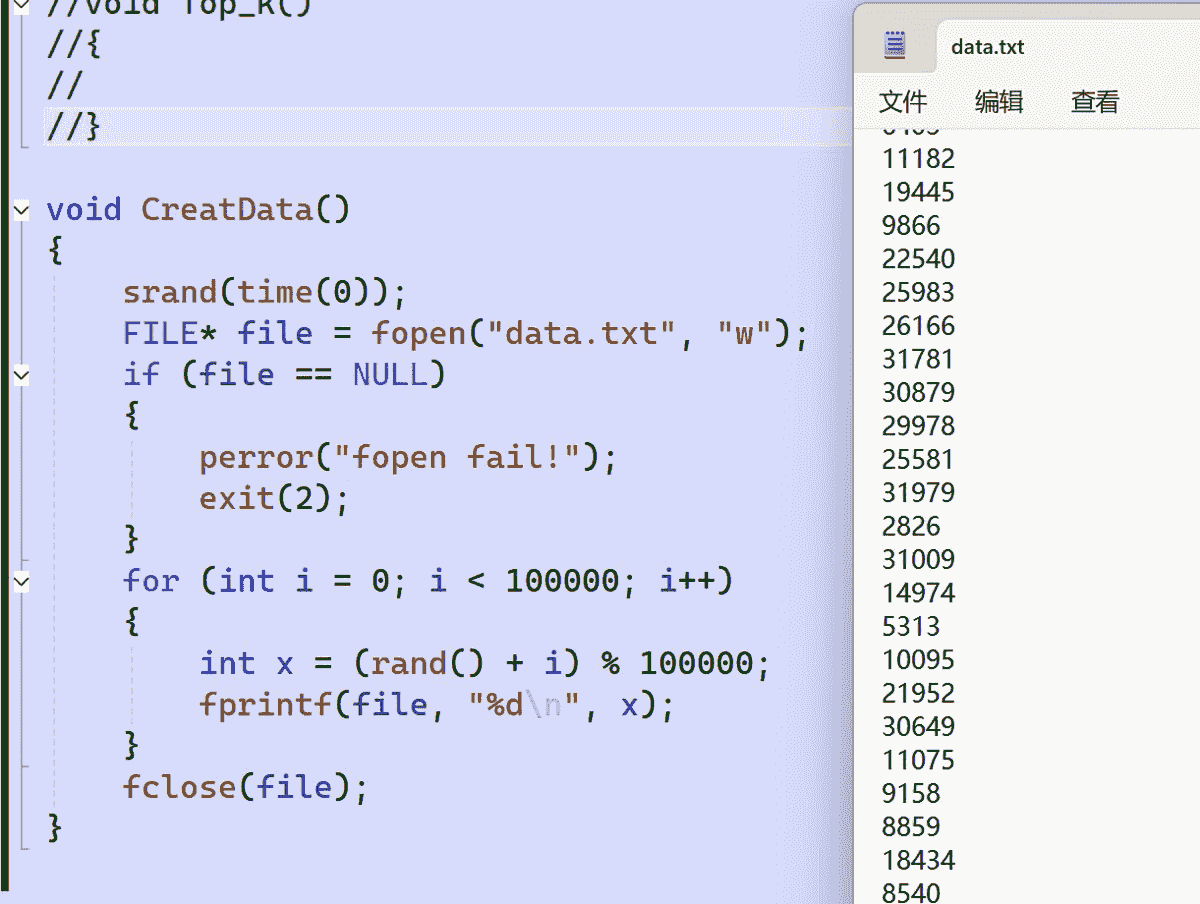Image resolution: width=1200 pixels, height=904 pixels.
Task: Click the perror("fopen fail!") line
Action: pyautogui.click(x=409, y=457)
